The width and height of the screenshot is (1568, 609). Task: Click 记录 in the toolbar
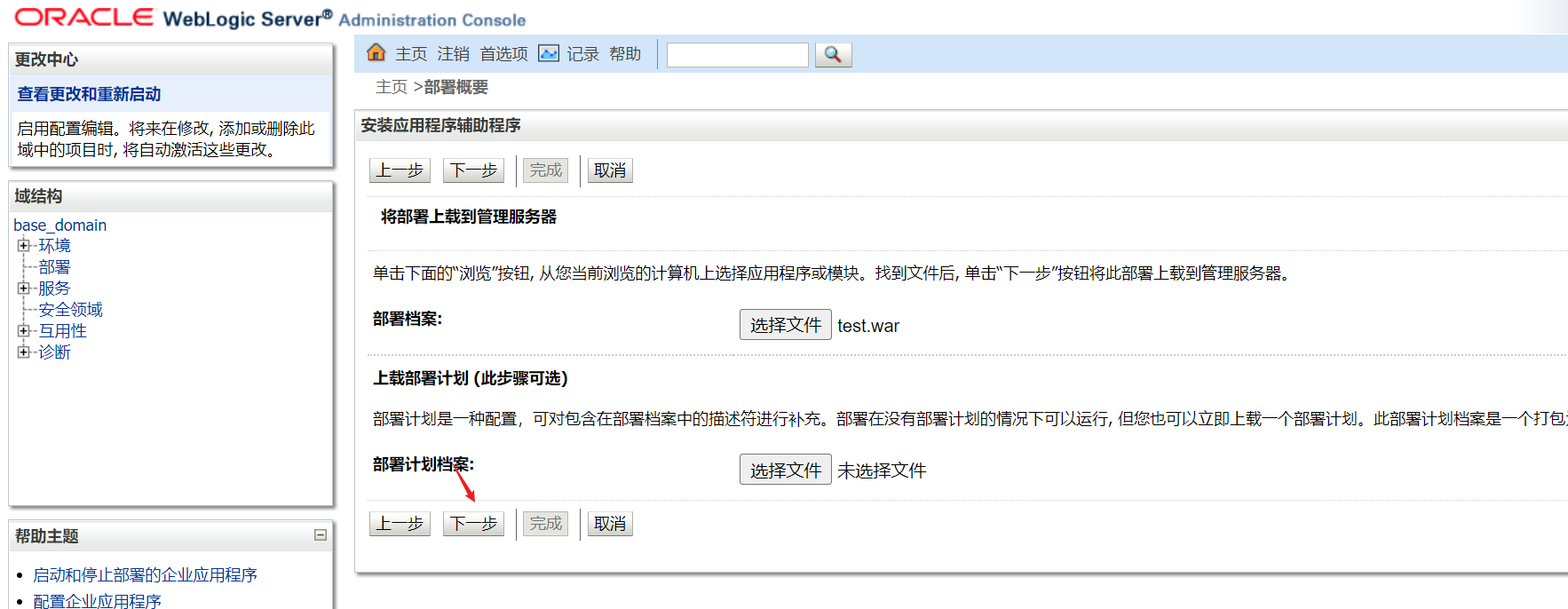[x=582, y=54]
